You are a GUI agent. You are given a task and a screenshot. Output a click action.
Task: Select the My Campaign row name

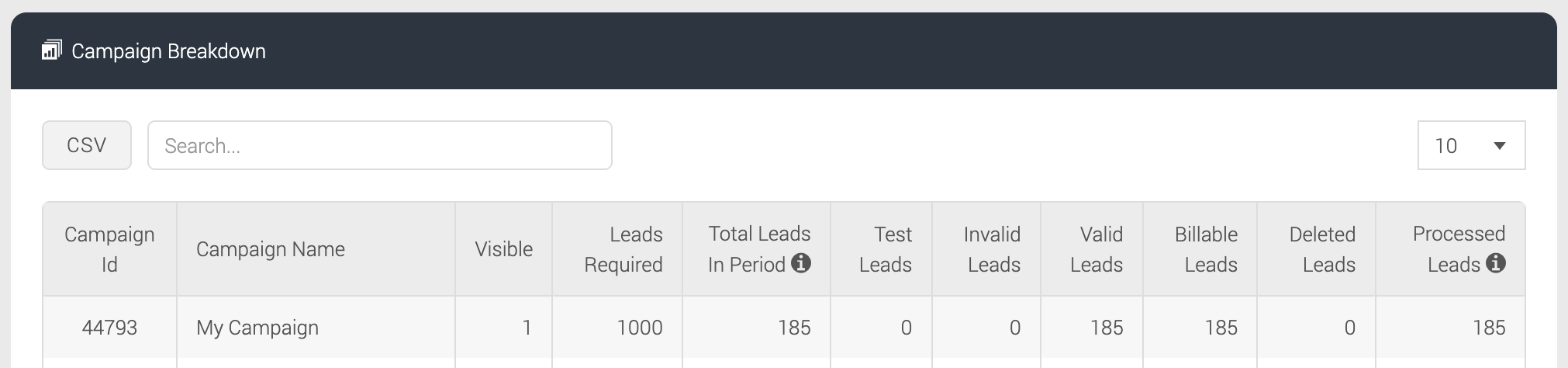point(257,328)
